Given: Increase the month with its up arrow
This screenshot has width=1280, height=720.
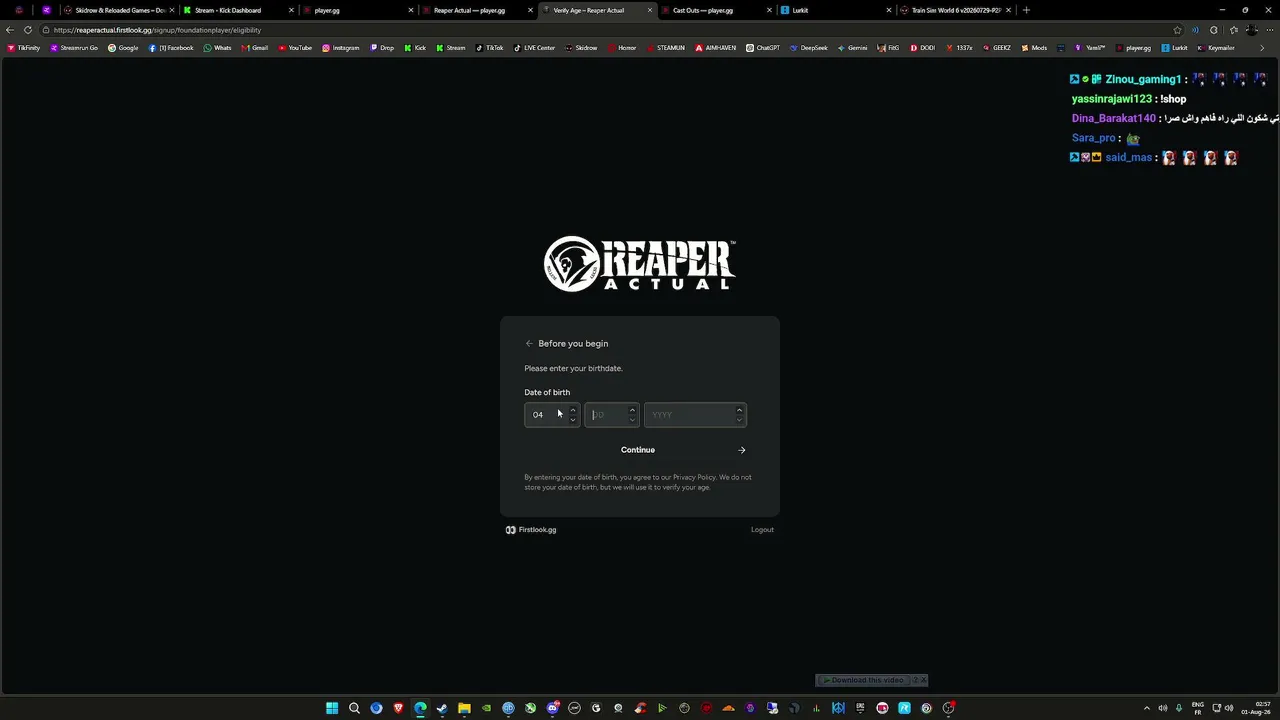Looking at the screenshot, I should click(x=573, y=410).
